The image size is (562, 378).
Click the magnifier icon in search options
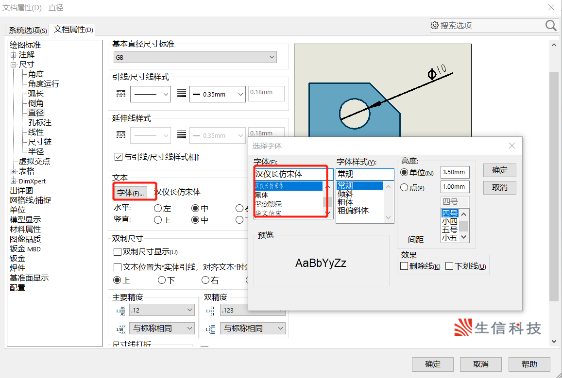pyautogui.click(x=551, y=25)
